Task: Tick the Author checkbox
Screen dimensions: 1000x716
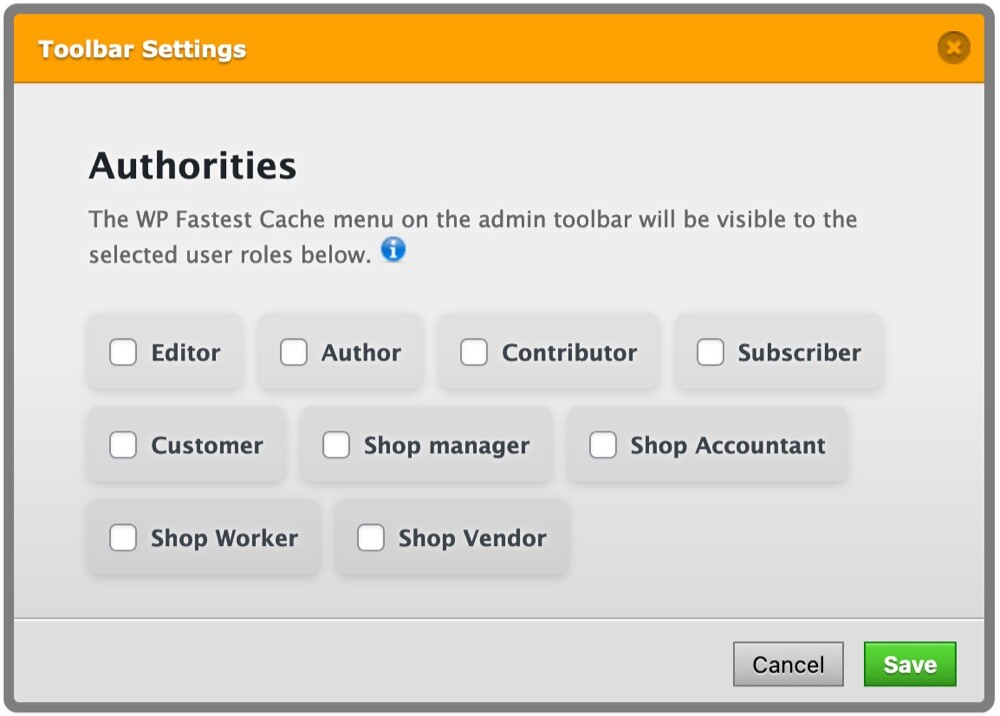Action: pos(293,353)
